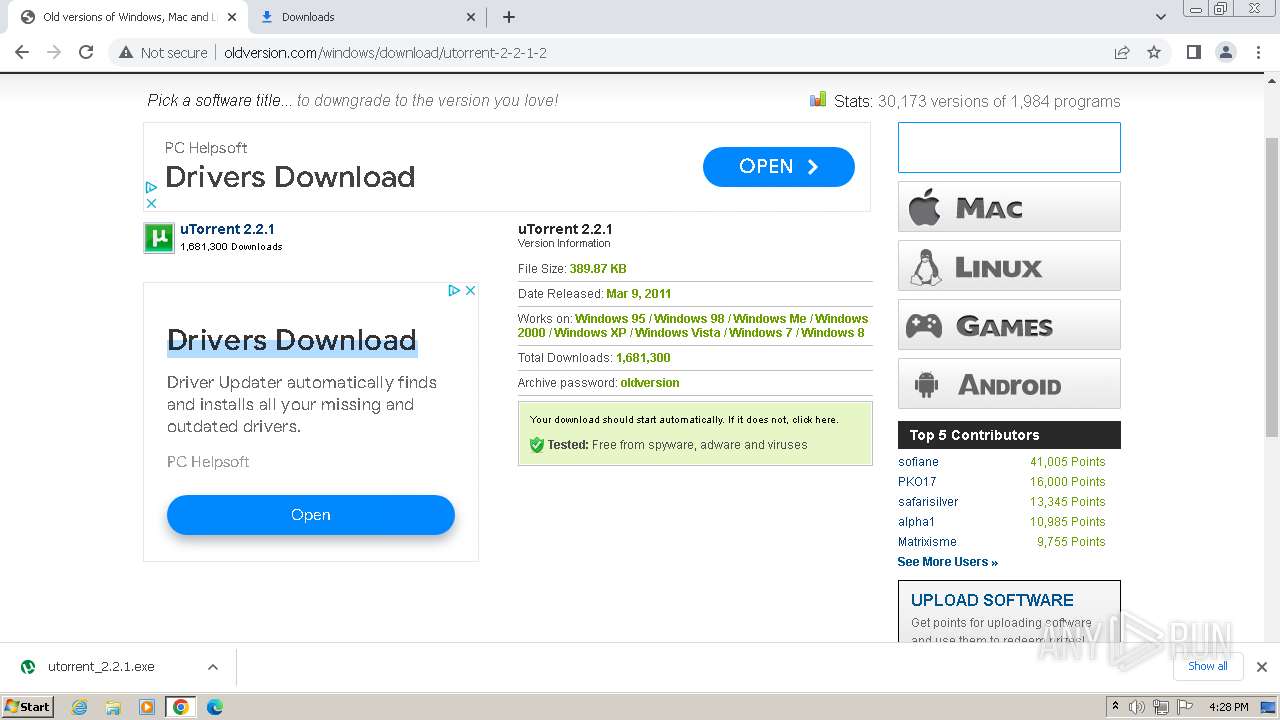The height and width of the screenshot is (720, 1280).
Task: Open the Android software category
Action: click(1009, 384)
